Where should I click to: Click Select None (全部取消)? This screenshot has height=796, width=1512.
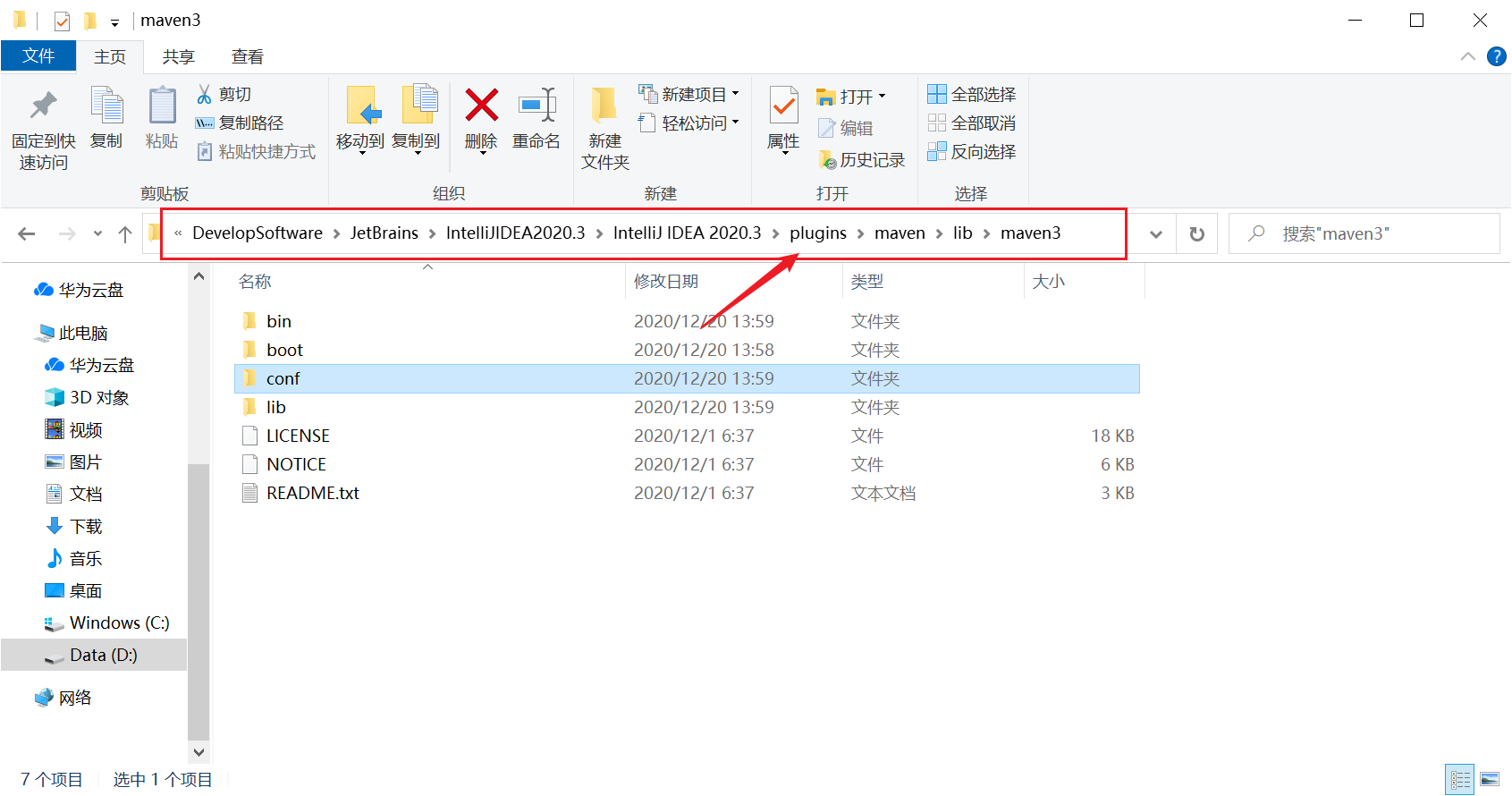[972, 123]
